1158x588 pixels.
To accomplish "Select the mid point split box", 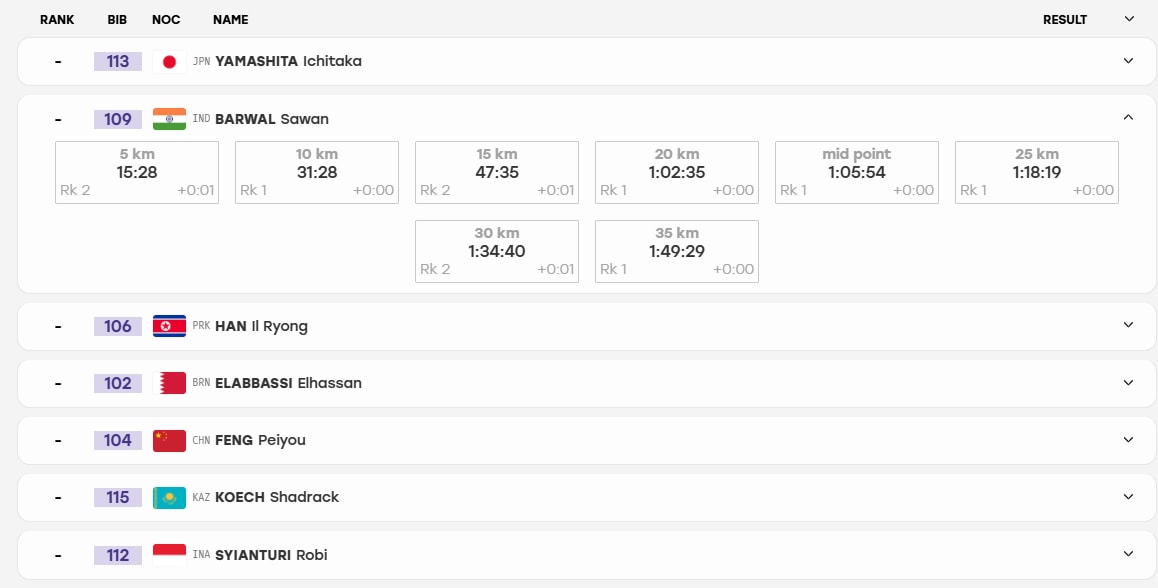I will point(857,172).
